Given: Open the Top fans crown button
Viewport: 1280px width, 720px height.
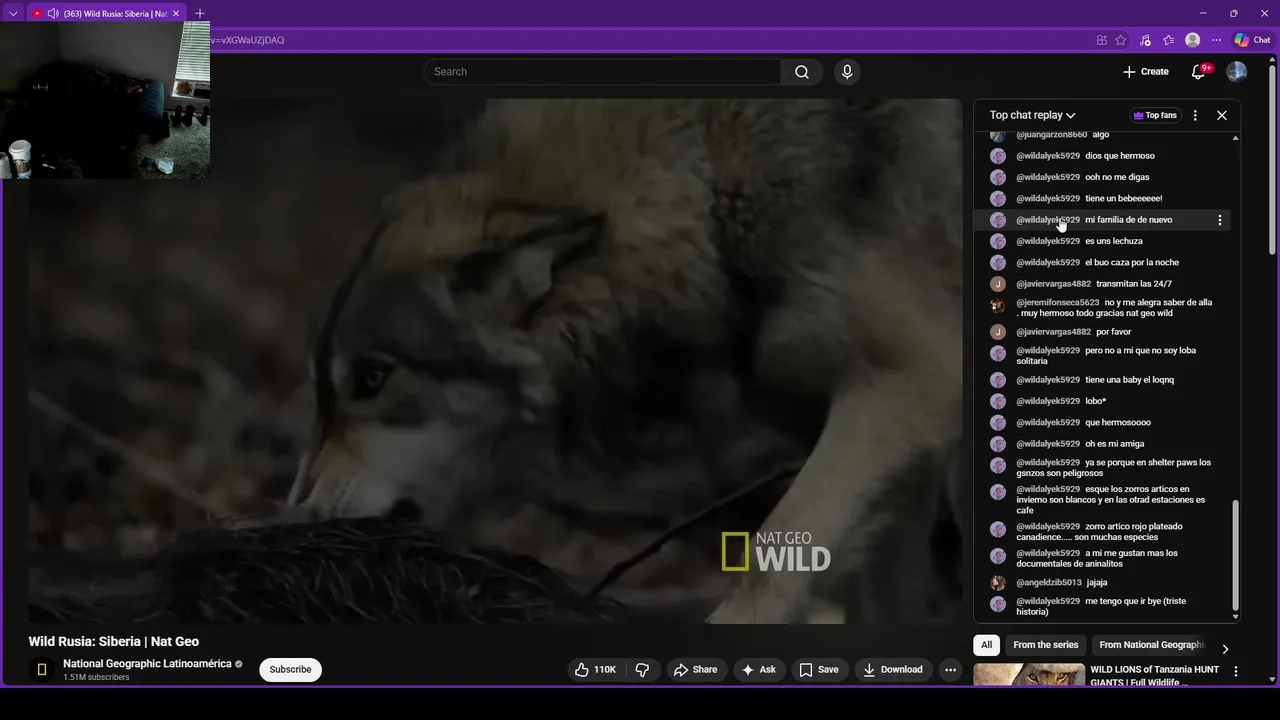Looking at the screenshot, I should pyautogui.click(x=1155, y=115).
